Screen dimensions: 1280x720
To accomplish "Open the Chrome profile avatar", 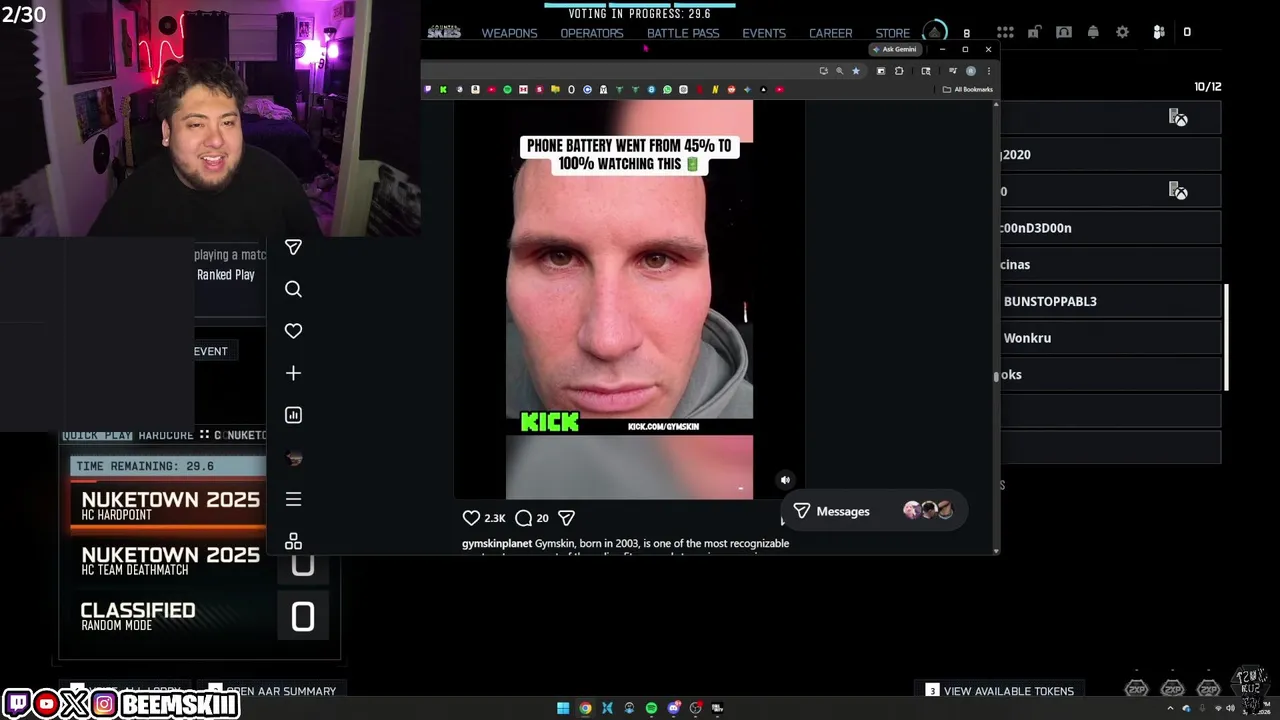I will [x=970, y=71].
